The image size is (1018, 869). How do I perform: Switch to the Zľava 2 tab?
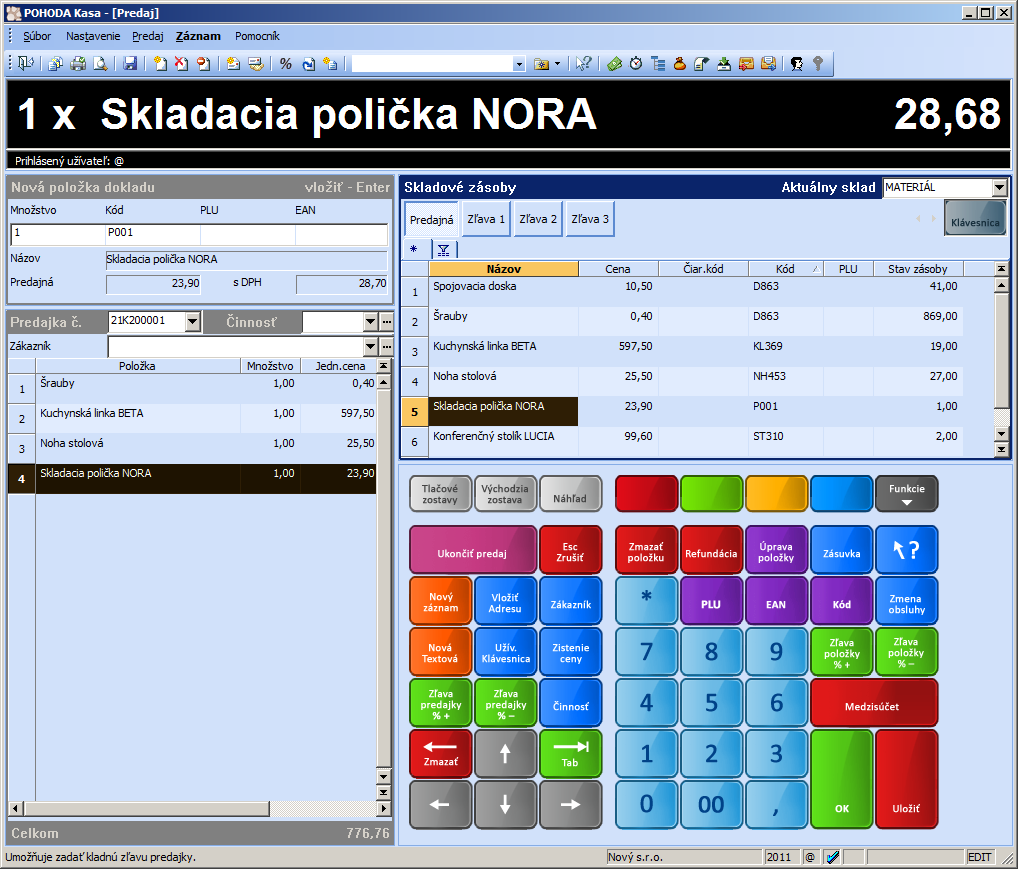[538, 219]
